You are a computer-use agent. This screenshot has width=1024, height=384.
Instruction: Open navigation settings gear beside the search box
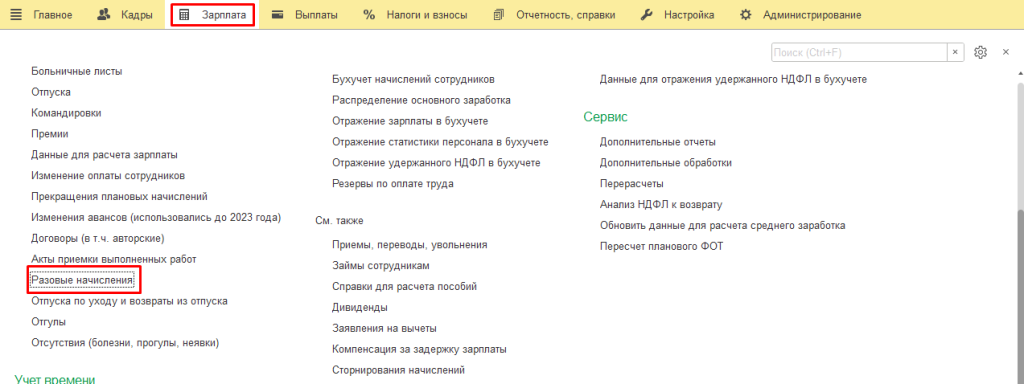(x=980, y=52)
